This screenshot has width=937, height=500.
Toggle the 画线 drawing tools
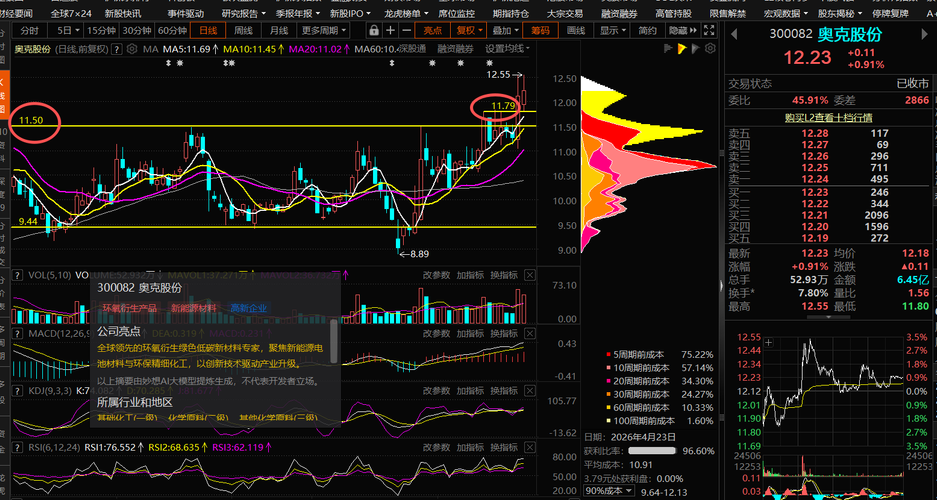click(x=575, y=30)
